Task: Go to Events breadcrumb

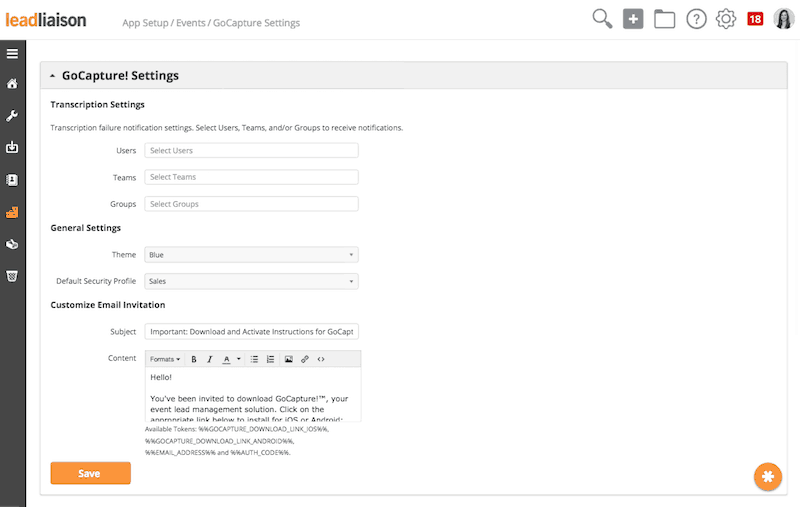Action: tap(191, 23)
